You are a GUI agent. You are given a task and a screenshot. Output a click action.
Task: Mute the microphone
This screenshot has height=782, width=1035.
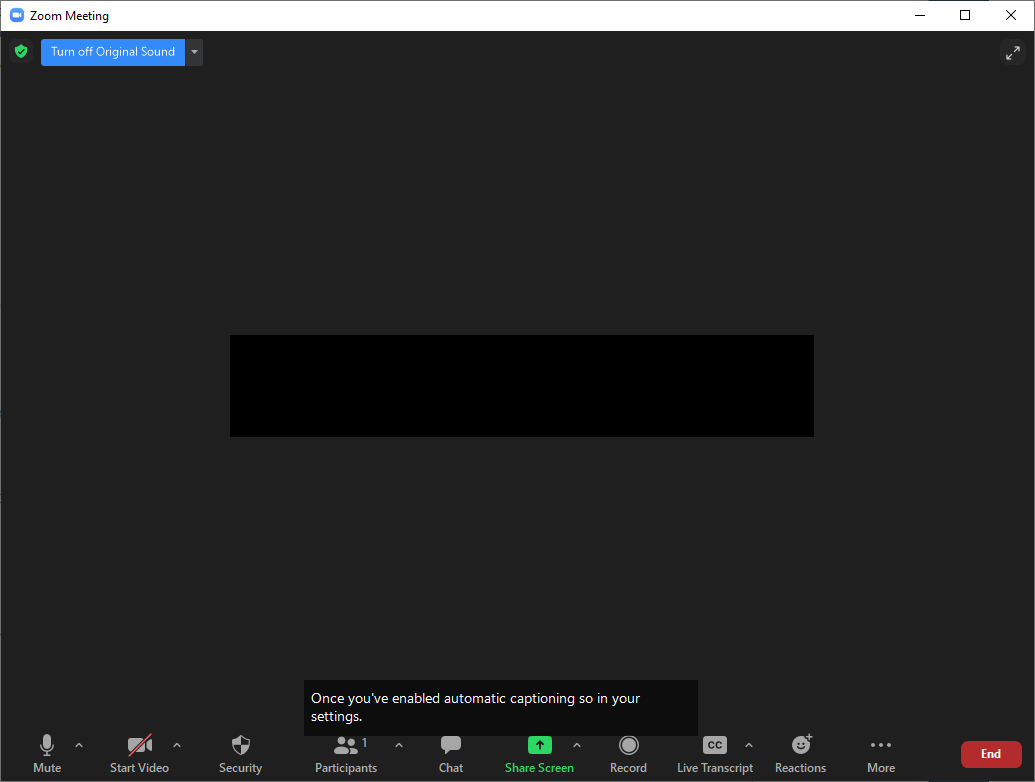tap(47, 753)
